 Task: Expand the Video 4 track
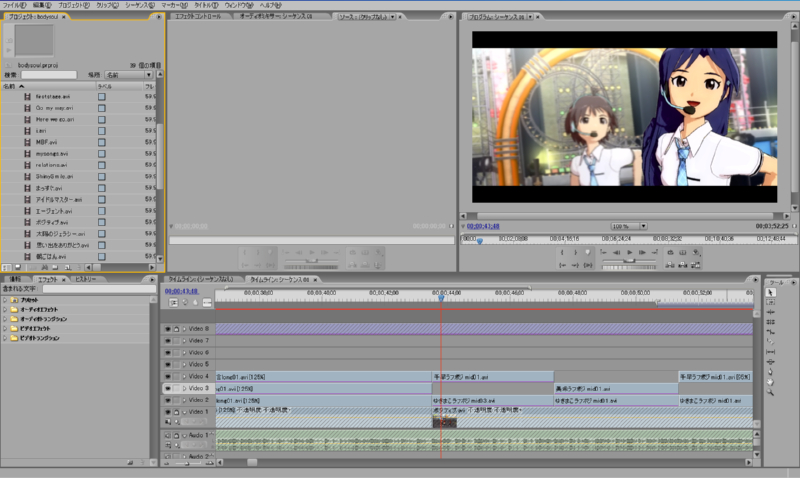pos(185,376)
